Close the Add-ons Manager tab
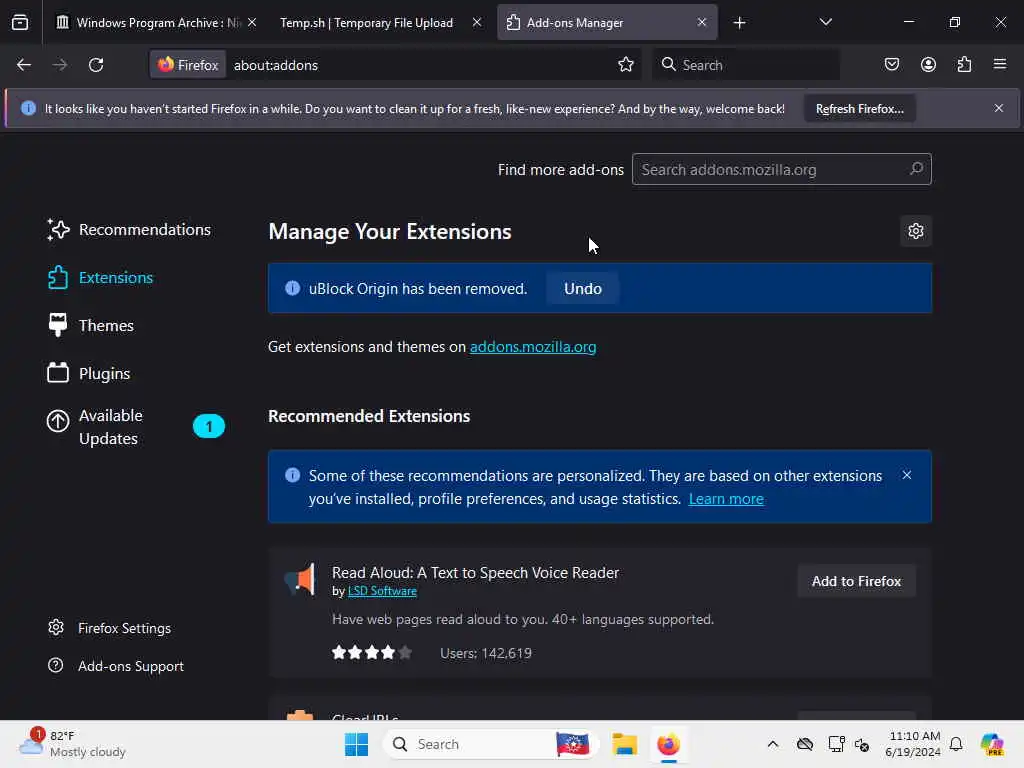This screenshot has width=1024, height=768. tap(702, 22)
